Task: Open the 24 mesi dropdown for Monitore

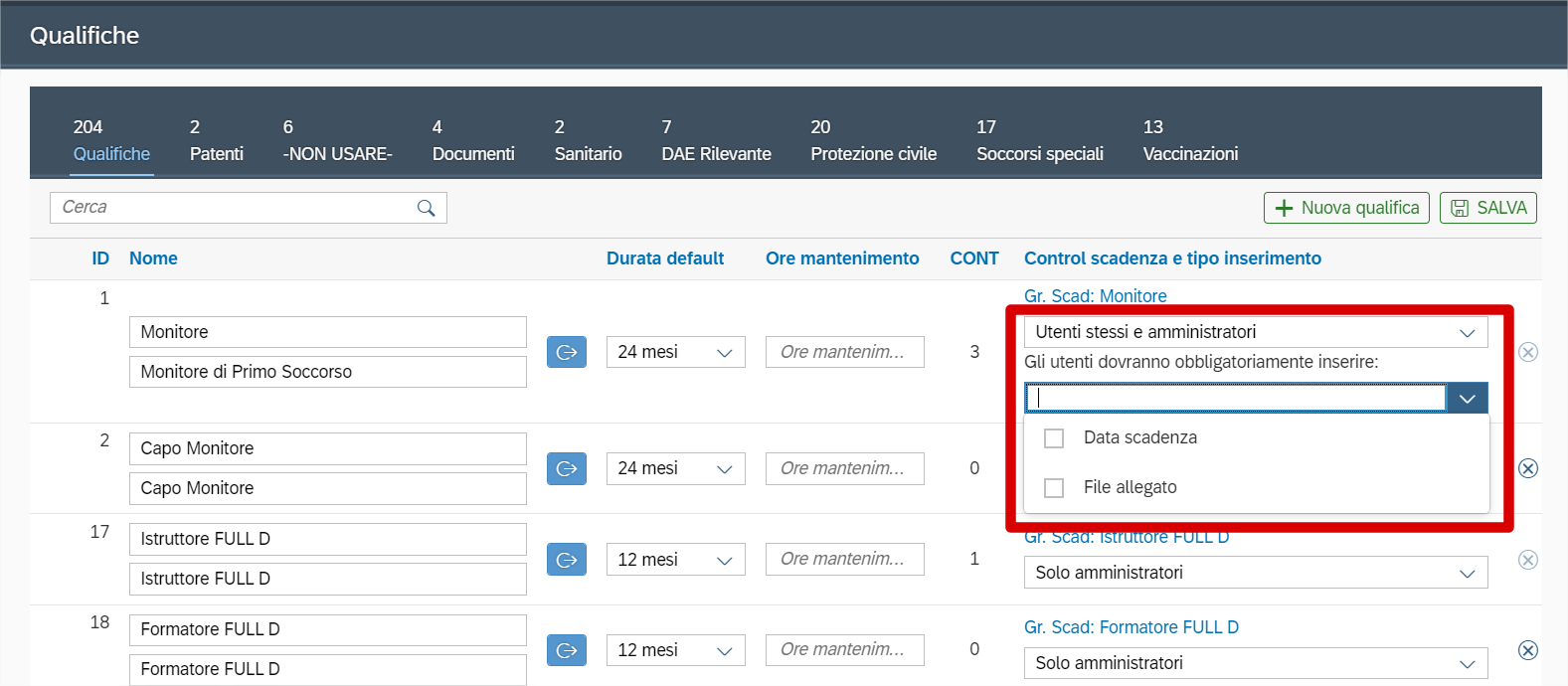Action: coord(675,352)
